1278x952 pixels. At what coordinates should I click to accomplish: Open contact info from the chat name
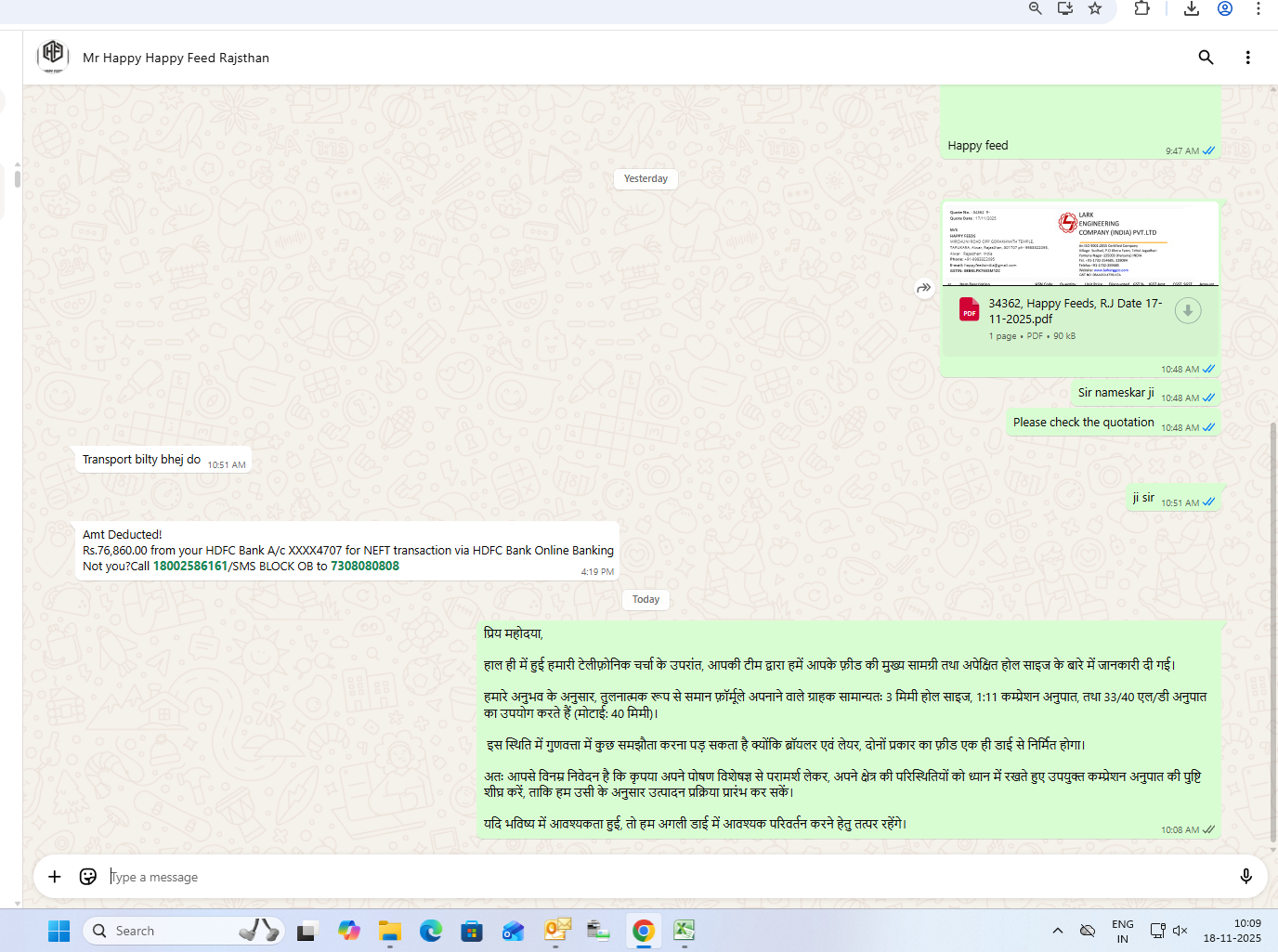coord(176,58)
